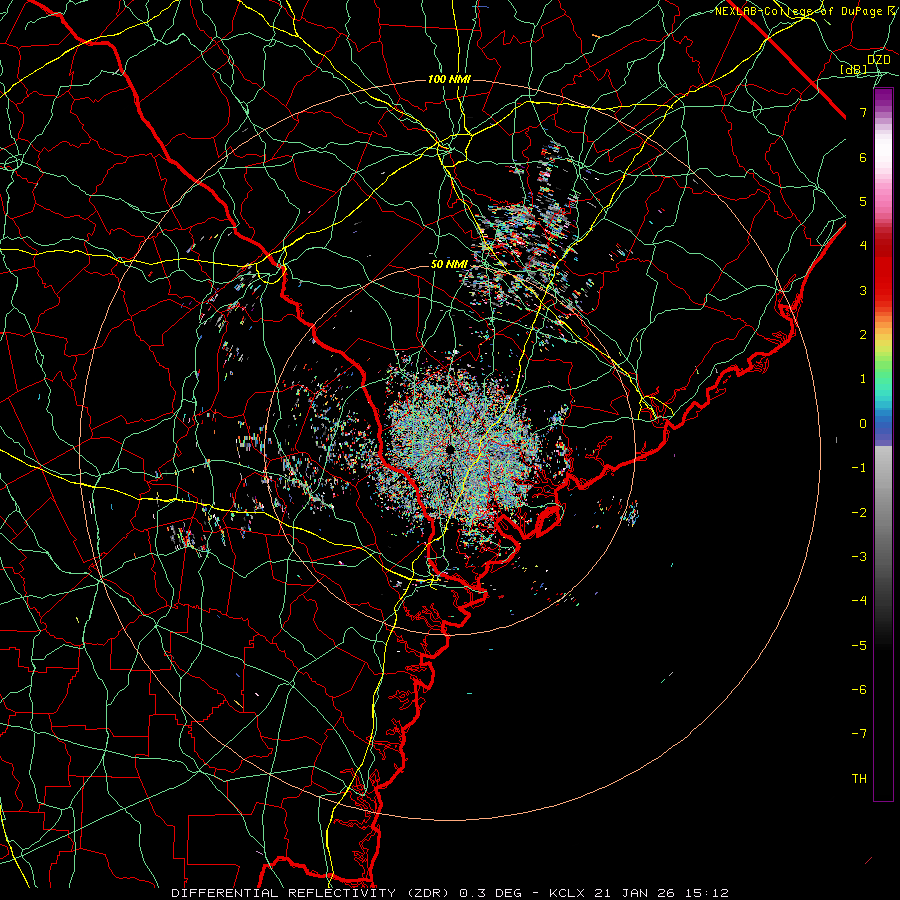Click the "0" value on the scale
The height and width of the screenshot is (900, 900).
coord(863,424)
